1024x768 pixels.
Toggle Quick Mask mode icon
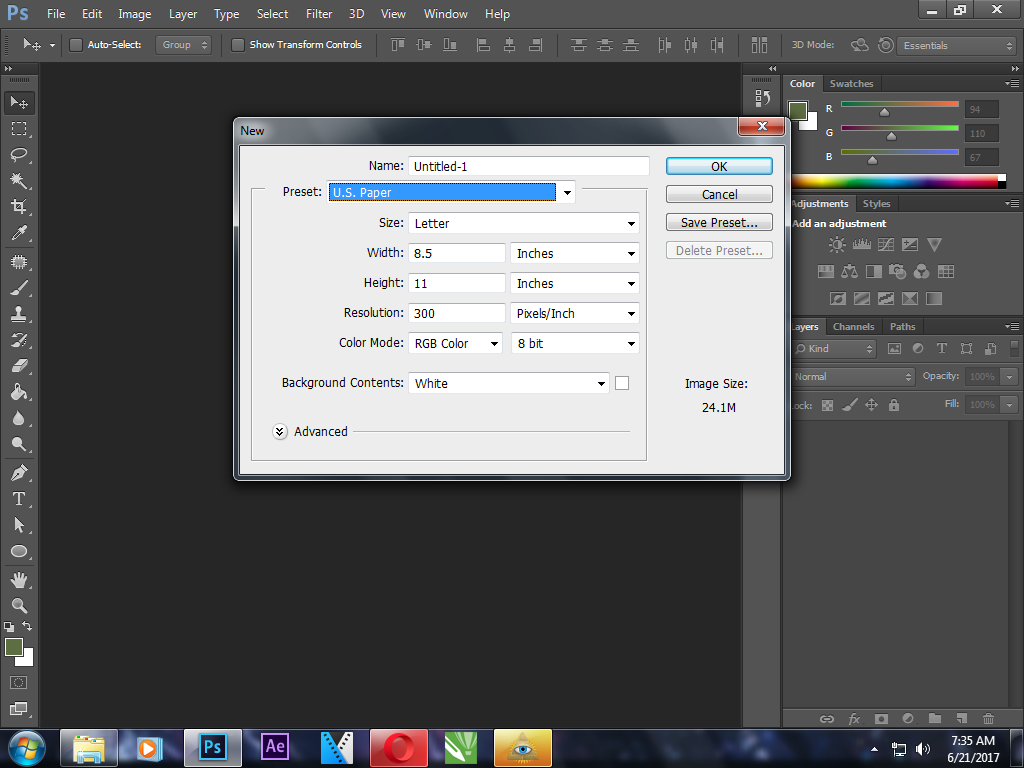click(x=18, y=683)
